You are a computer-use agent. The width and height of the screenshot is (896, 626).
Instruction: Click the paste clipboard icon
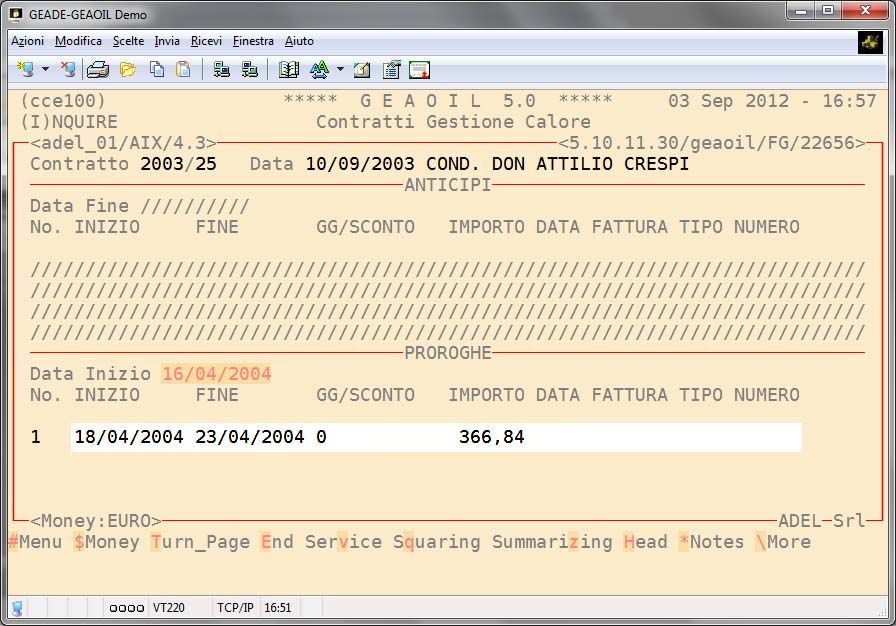[x=182, y=69]
